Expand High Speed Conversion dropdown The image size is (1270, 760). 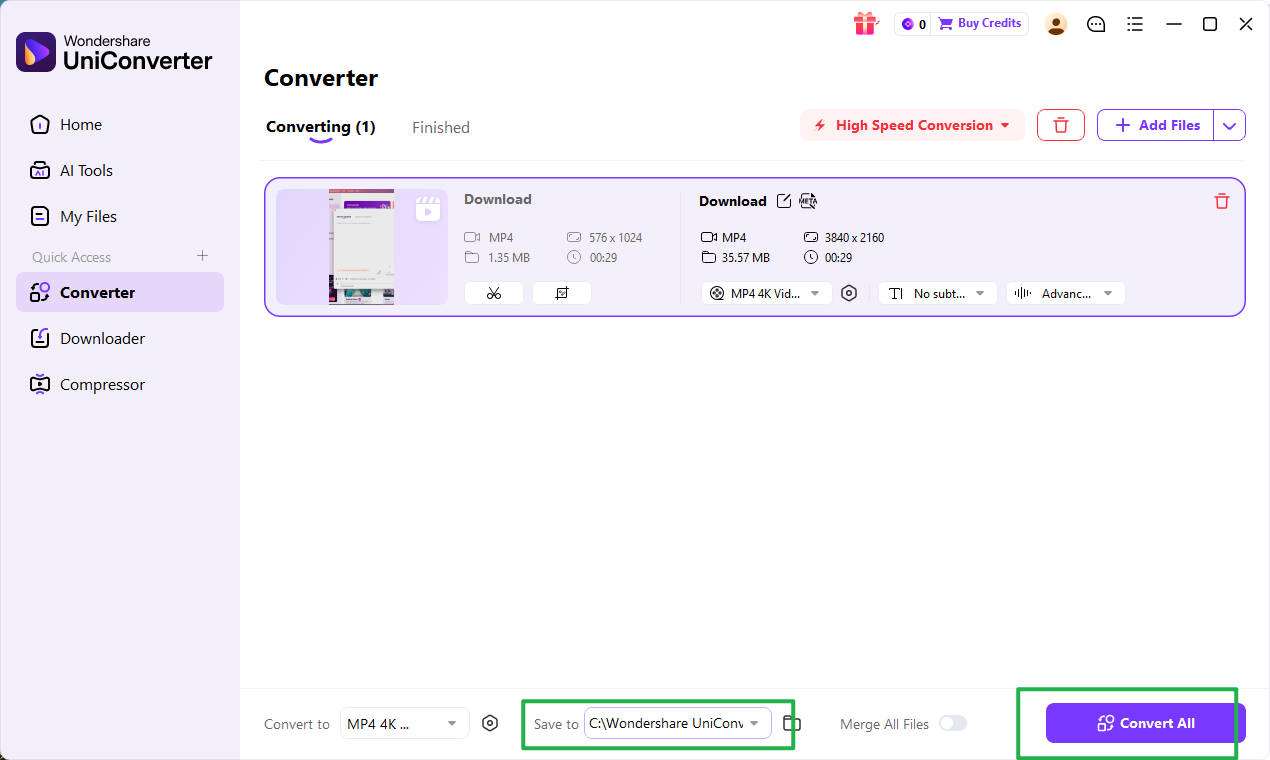click(912, 125)
